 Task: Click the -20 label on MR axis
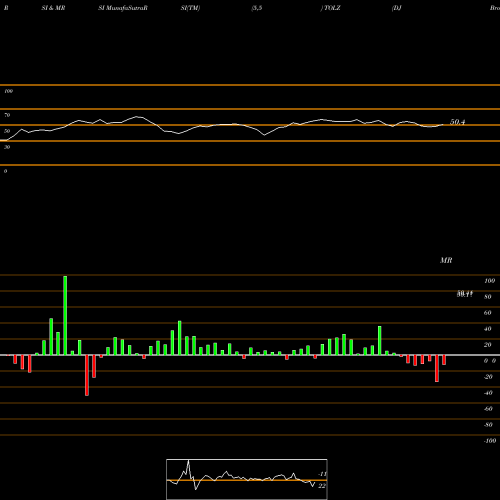488,377
